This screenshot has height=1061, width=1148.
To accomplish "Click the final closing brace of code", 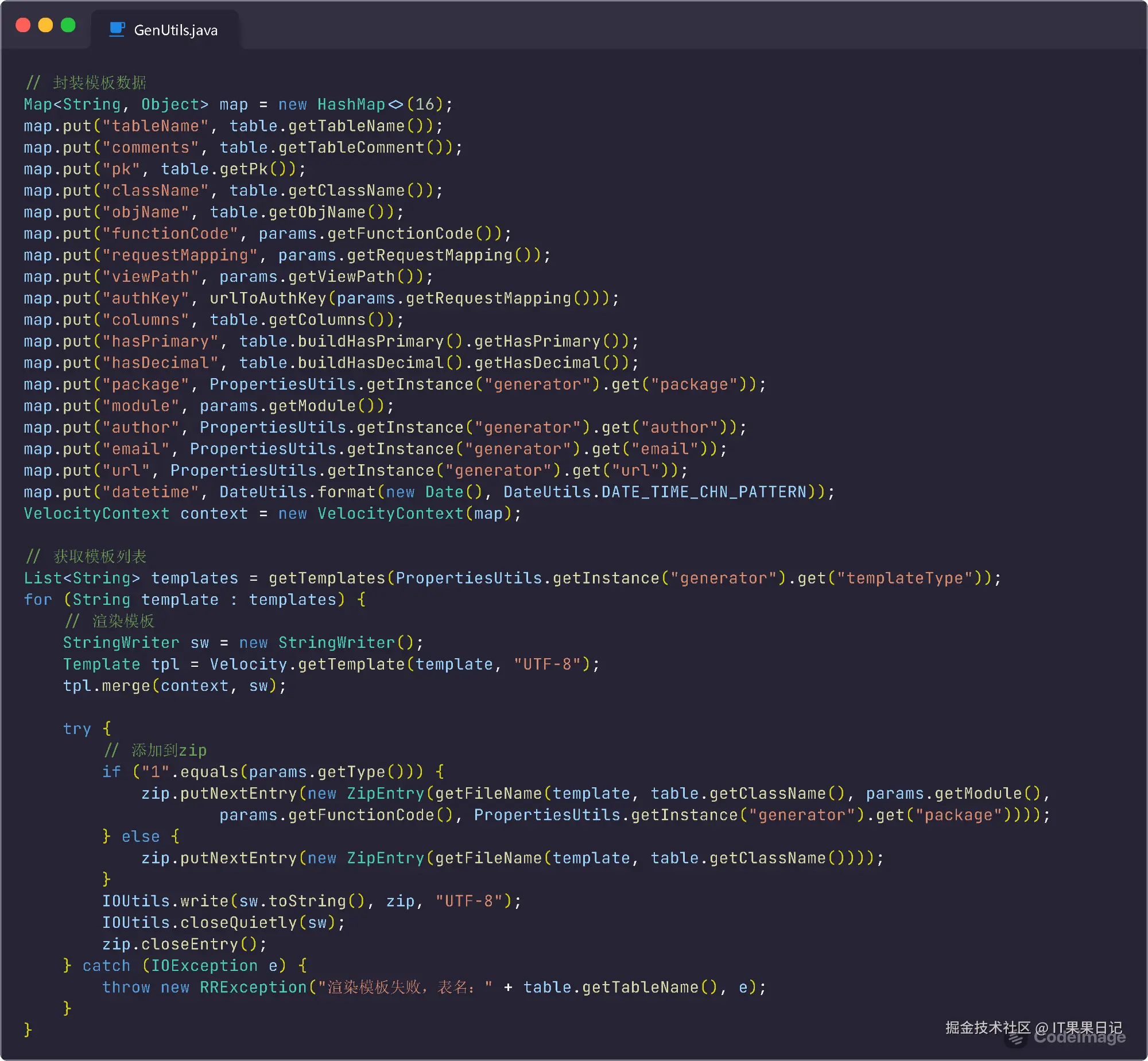I will (x=28, y=1030).
